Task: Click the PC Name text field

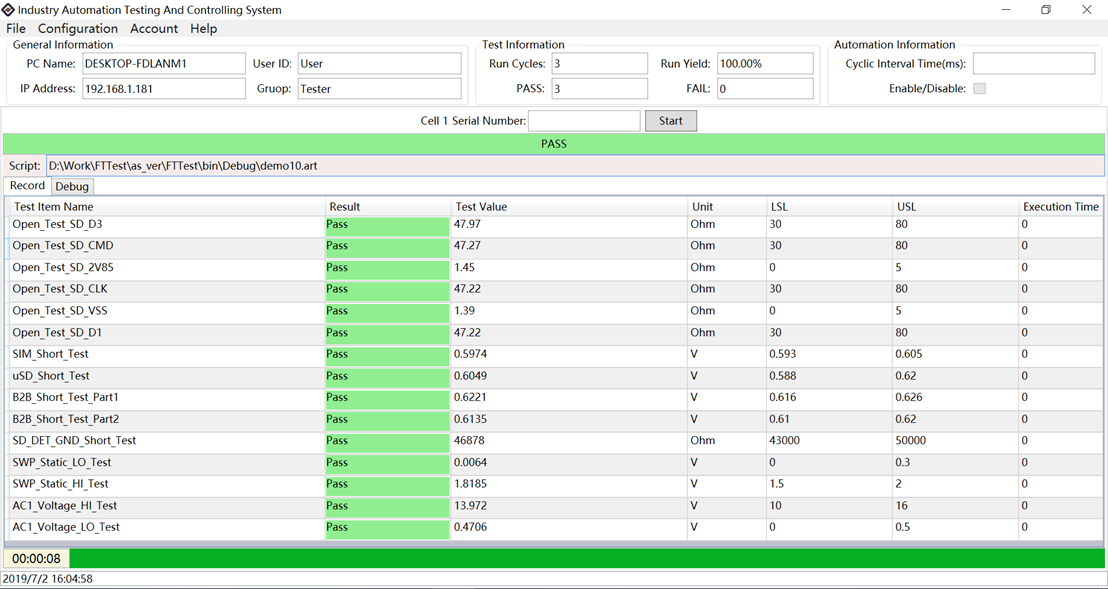Action: (x=163, y=64)
